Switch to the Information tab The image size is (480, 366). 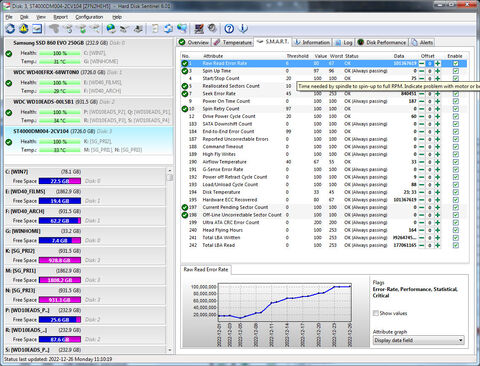click(312, 42)
